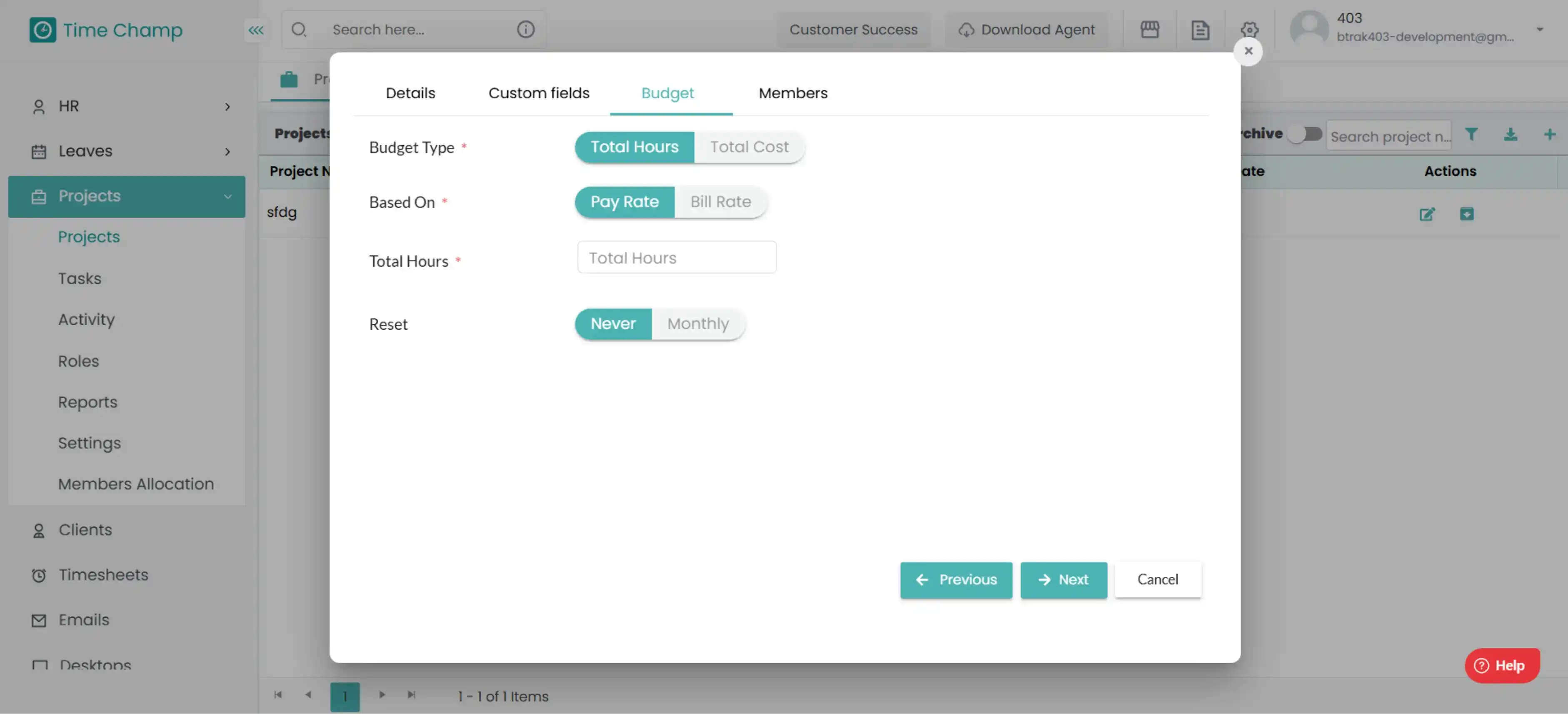Image resolution: width=1568 pixels, height=714 pixels.
Task: Type in the Total Hours input field
Action: tap(676, 257)
